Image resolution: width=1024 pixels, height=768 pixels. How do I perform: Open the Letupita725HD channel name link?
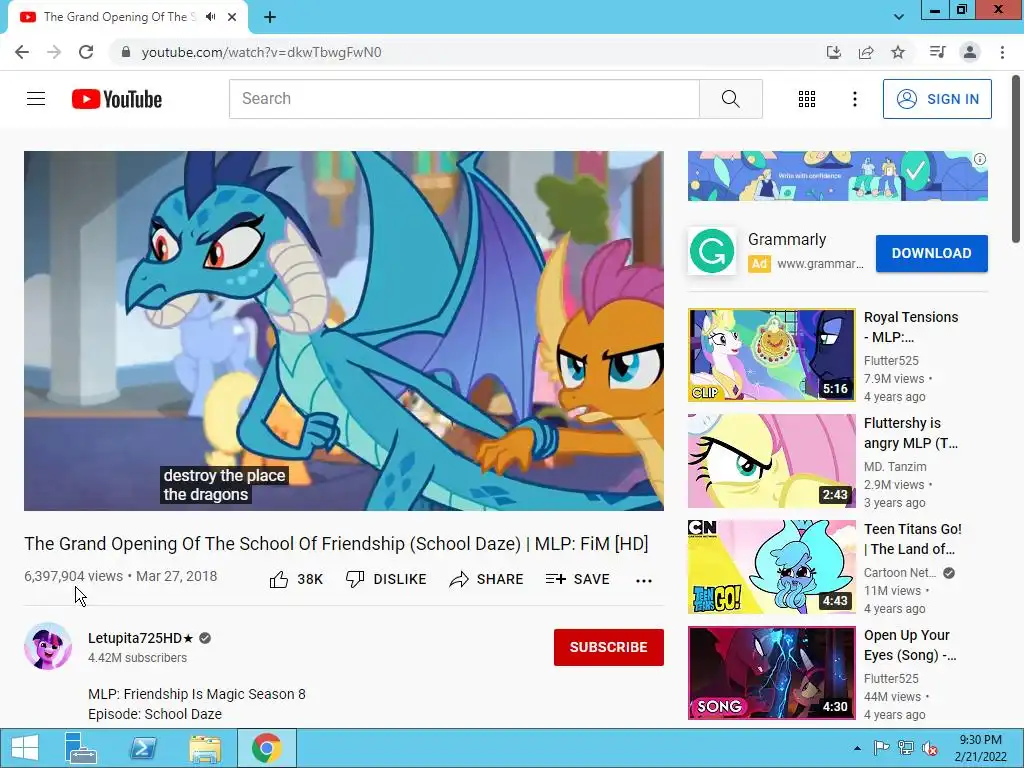141,638
